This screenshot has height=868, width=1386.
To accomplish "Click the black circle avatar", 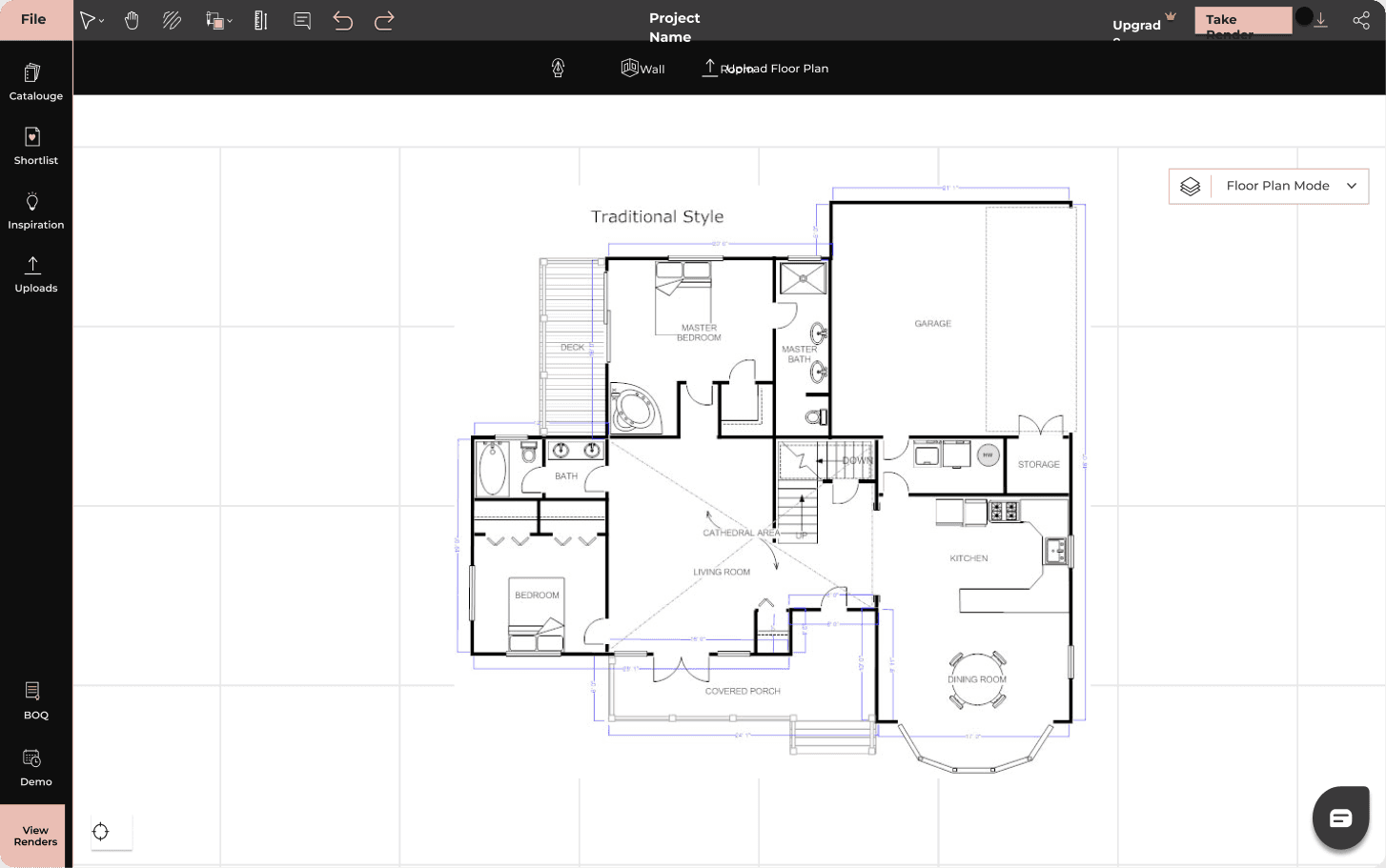I will (x=1304, y=16).
